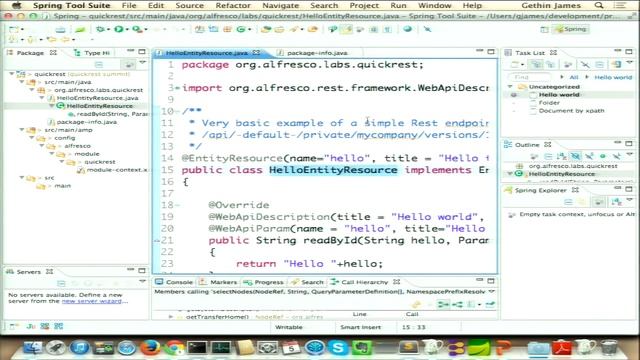This screenshot has height=360, width=640.
Task: Toggle Hide Non-Public Members green dot
Action: [x=603, y=156]
